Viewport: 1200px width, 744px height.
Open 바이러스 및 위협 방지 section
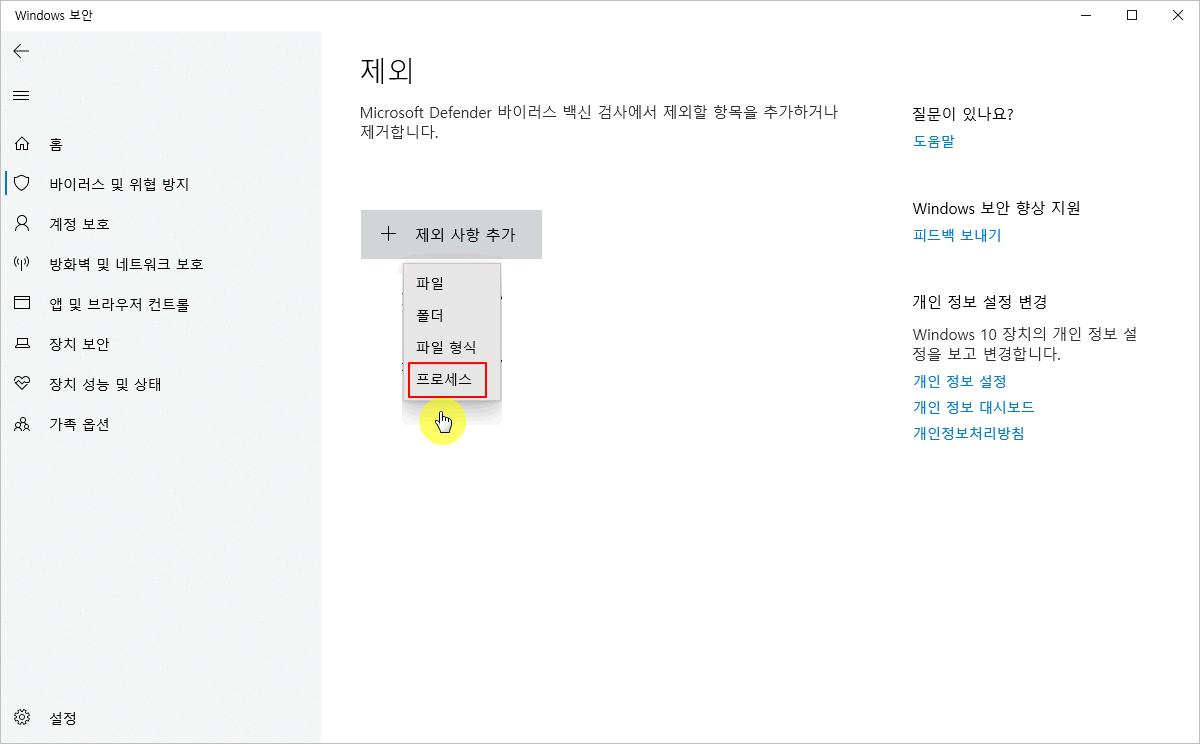pyautogui.click(x=160, y=184)
